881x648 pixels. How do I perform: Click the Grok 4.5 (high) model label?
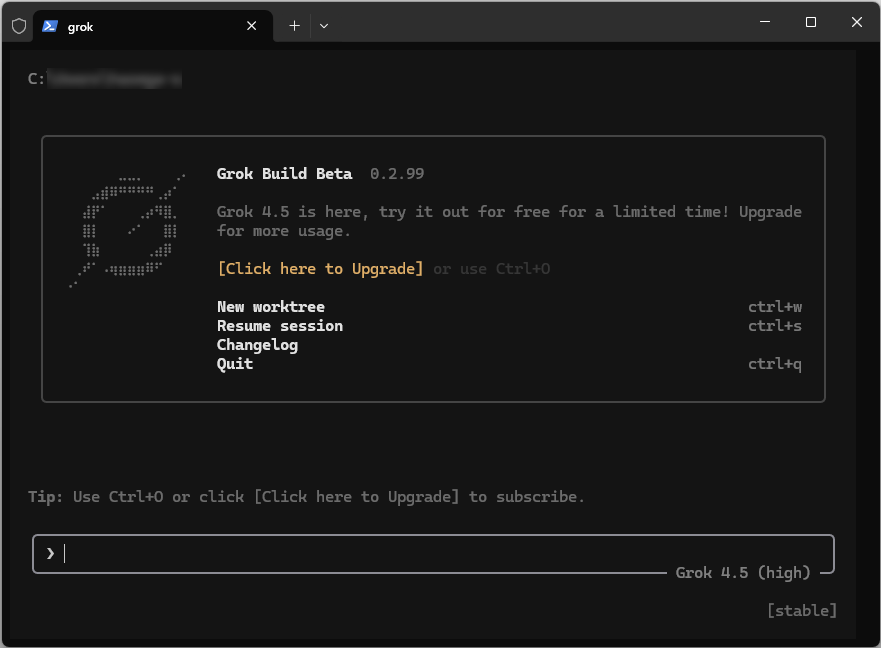click(743, 573)
